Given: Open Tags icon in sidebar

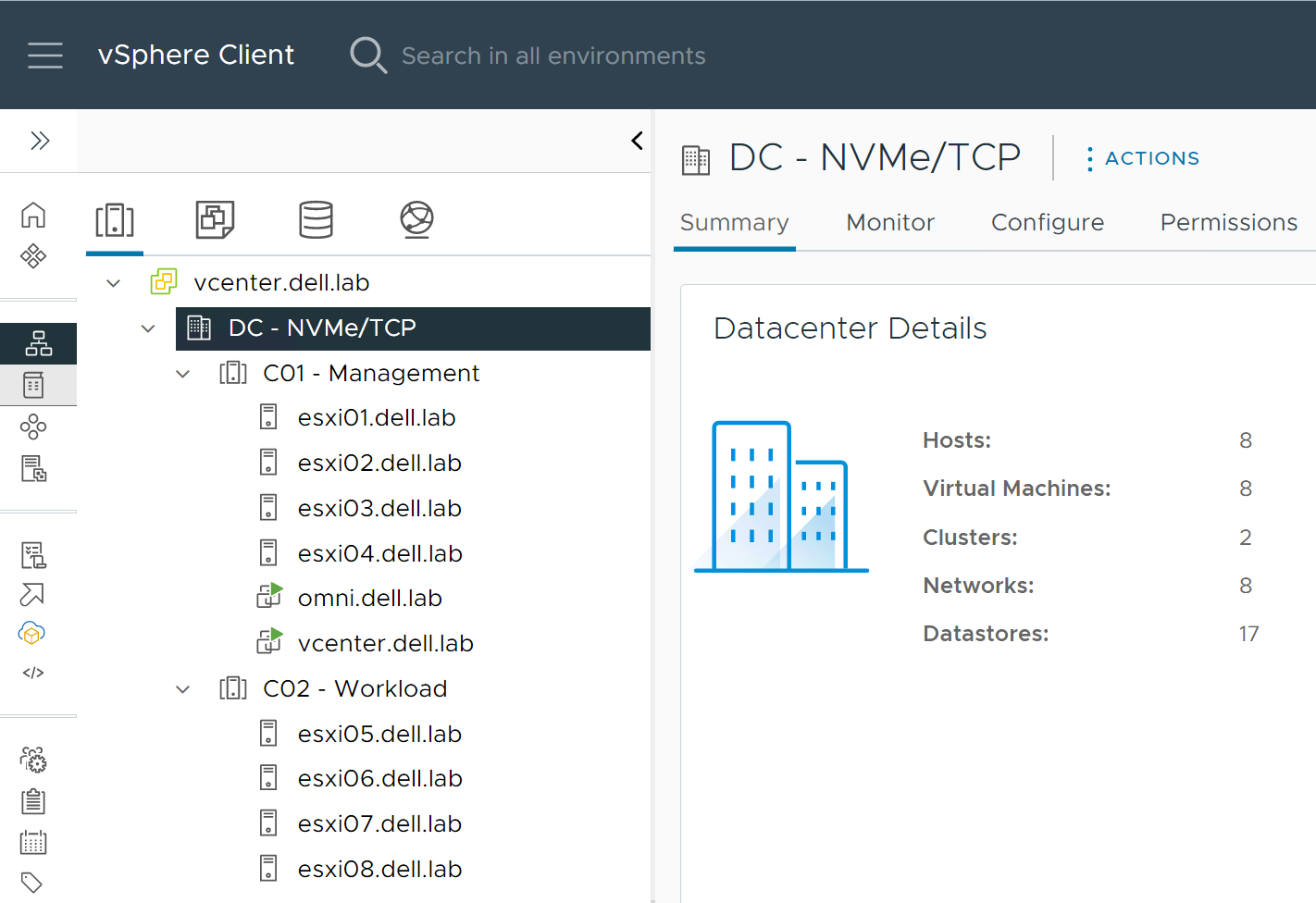Looking at the screenshot, I should tap(31, 883).
